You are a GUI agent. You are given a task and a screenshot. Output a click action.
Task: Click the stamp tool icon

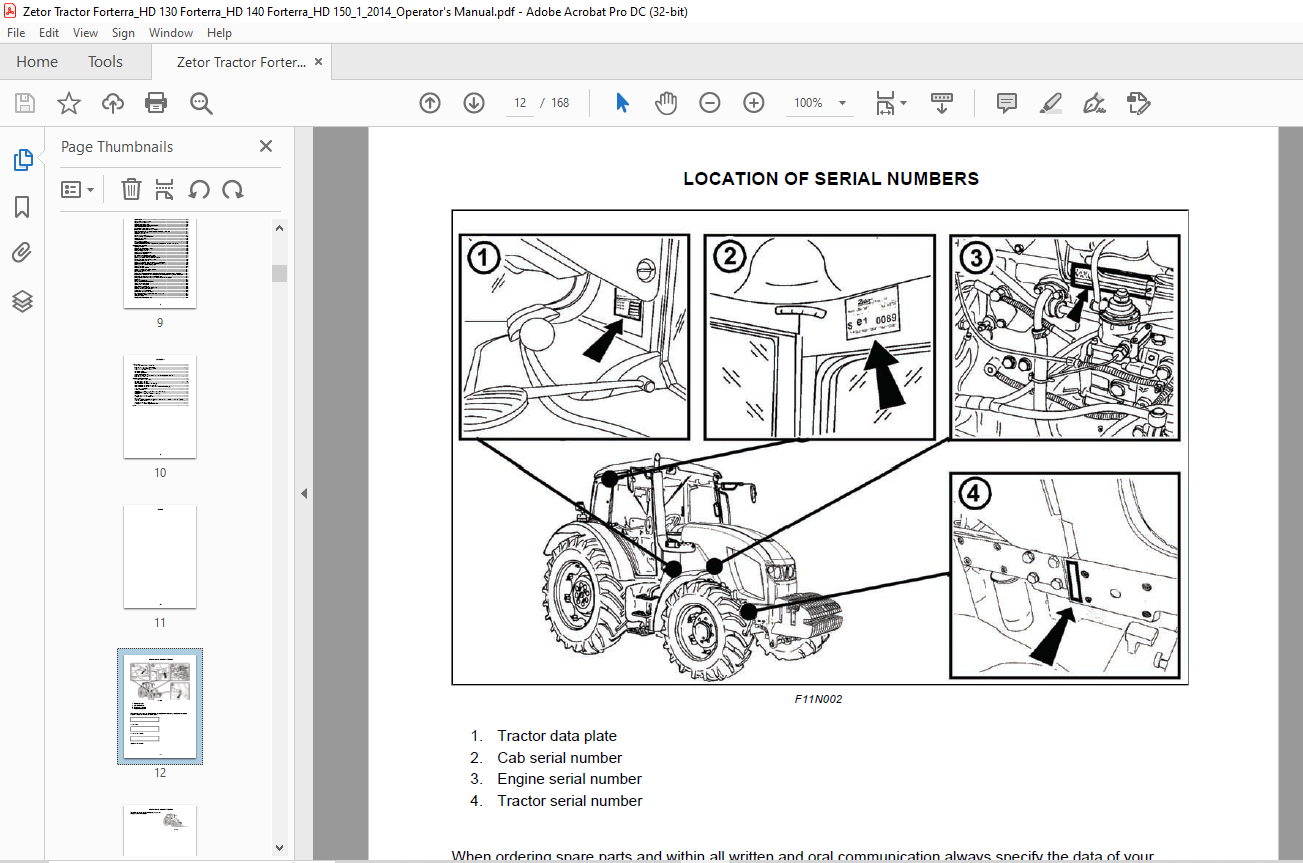pos(1138,103)
